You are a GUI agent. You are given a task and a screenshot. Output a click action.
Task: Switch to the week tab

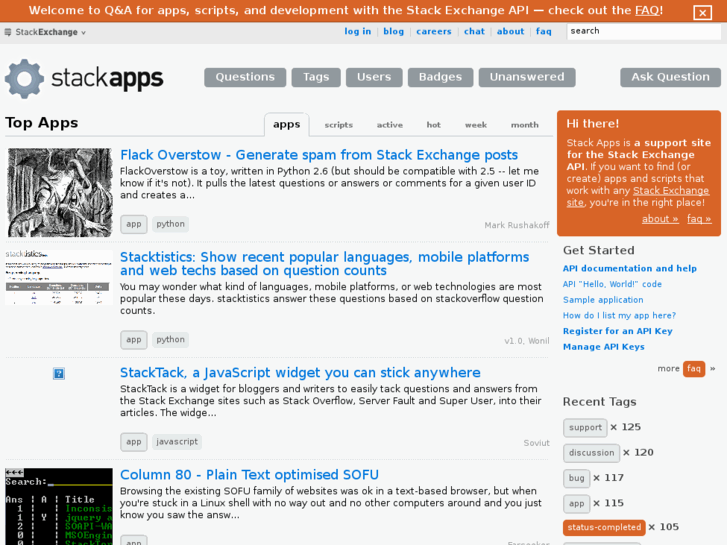tap(476, 125)
